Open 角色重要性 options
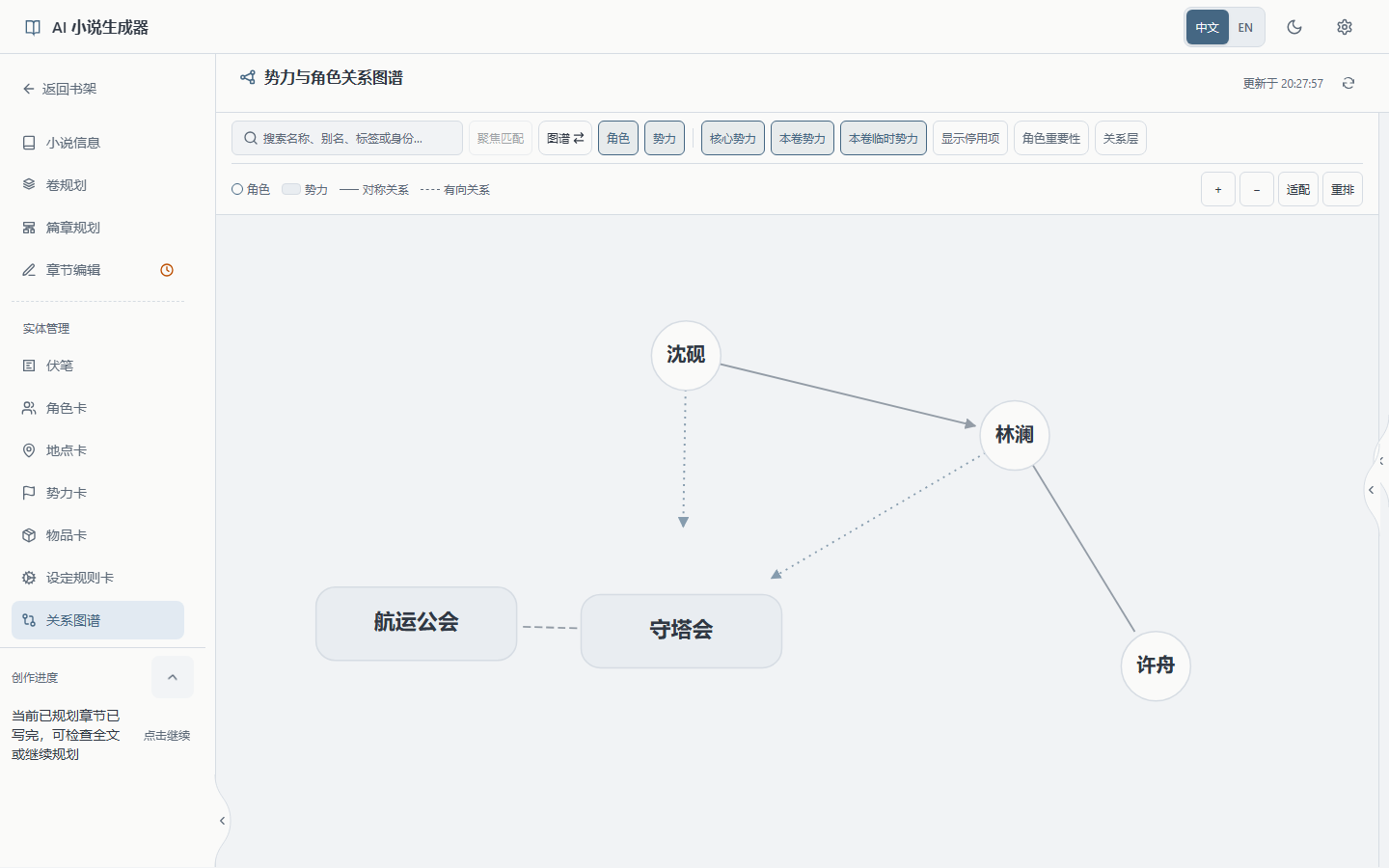The height and width of the screenshot is (868, 1389). 1051,138
